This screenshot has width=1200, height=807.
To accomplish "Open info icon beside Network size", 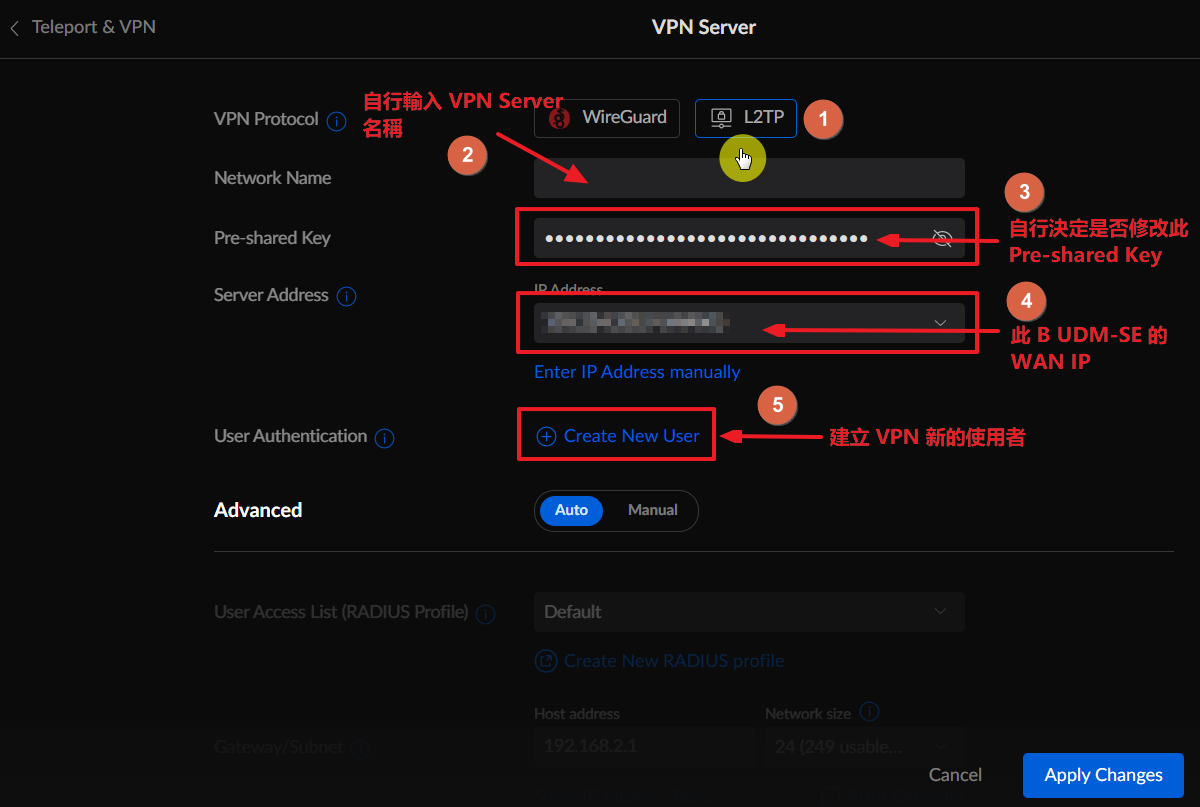I will click(x=870, y=712).
